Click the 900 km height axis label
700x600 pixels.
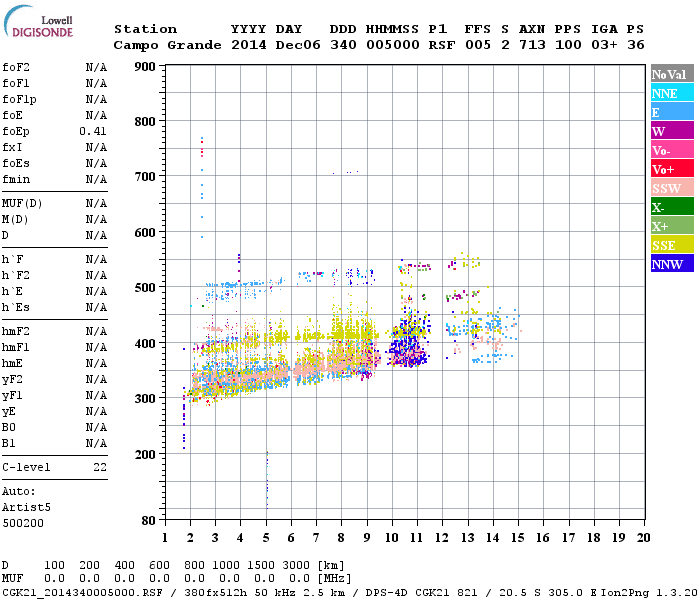[x=145, y=67]
